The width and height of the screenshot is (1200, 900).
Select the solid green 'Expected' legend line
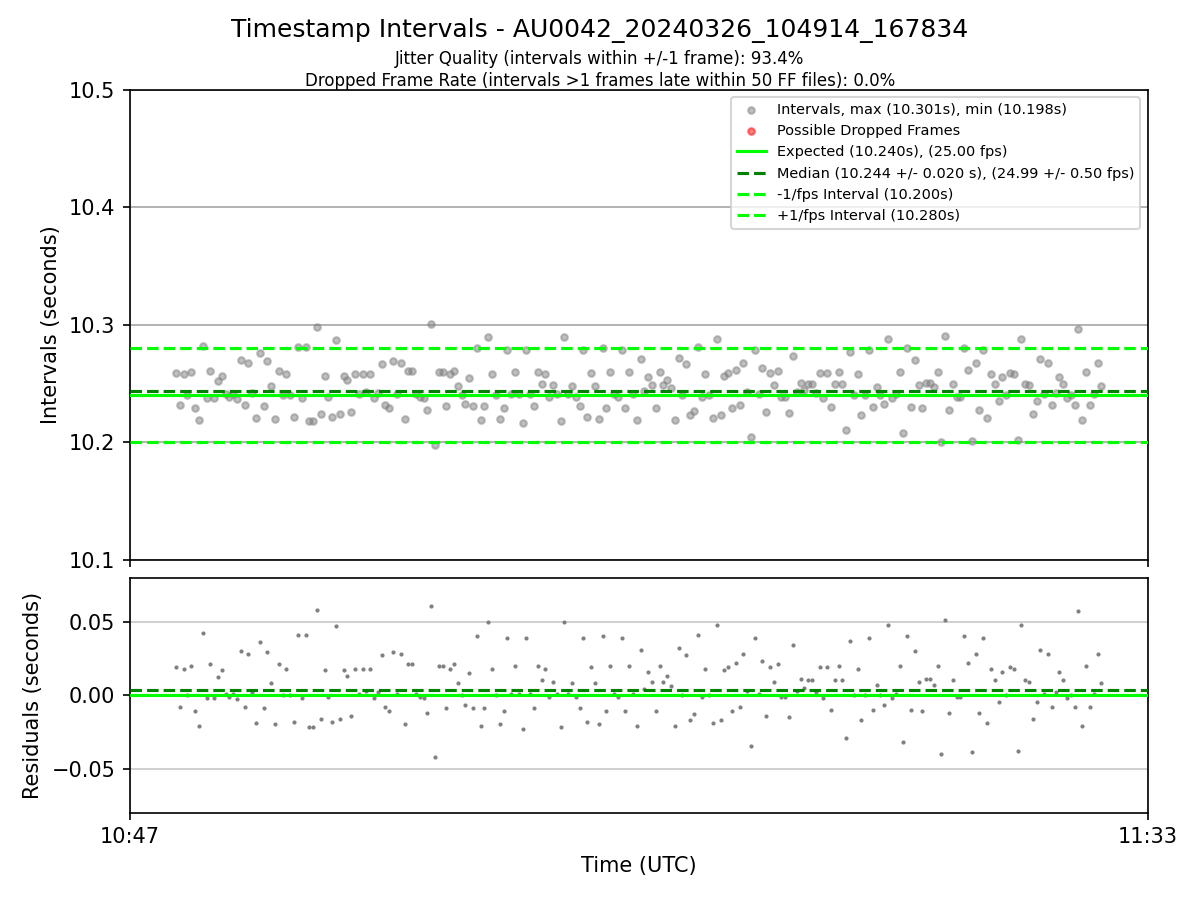coord(752,152)
